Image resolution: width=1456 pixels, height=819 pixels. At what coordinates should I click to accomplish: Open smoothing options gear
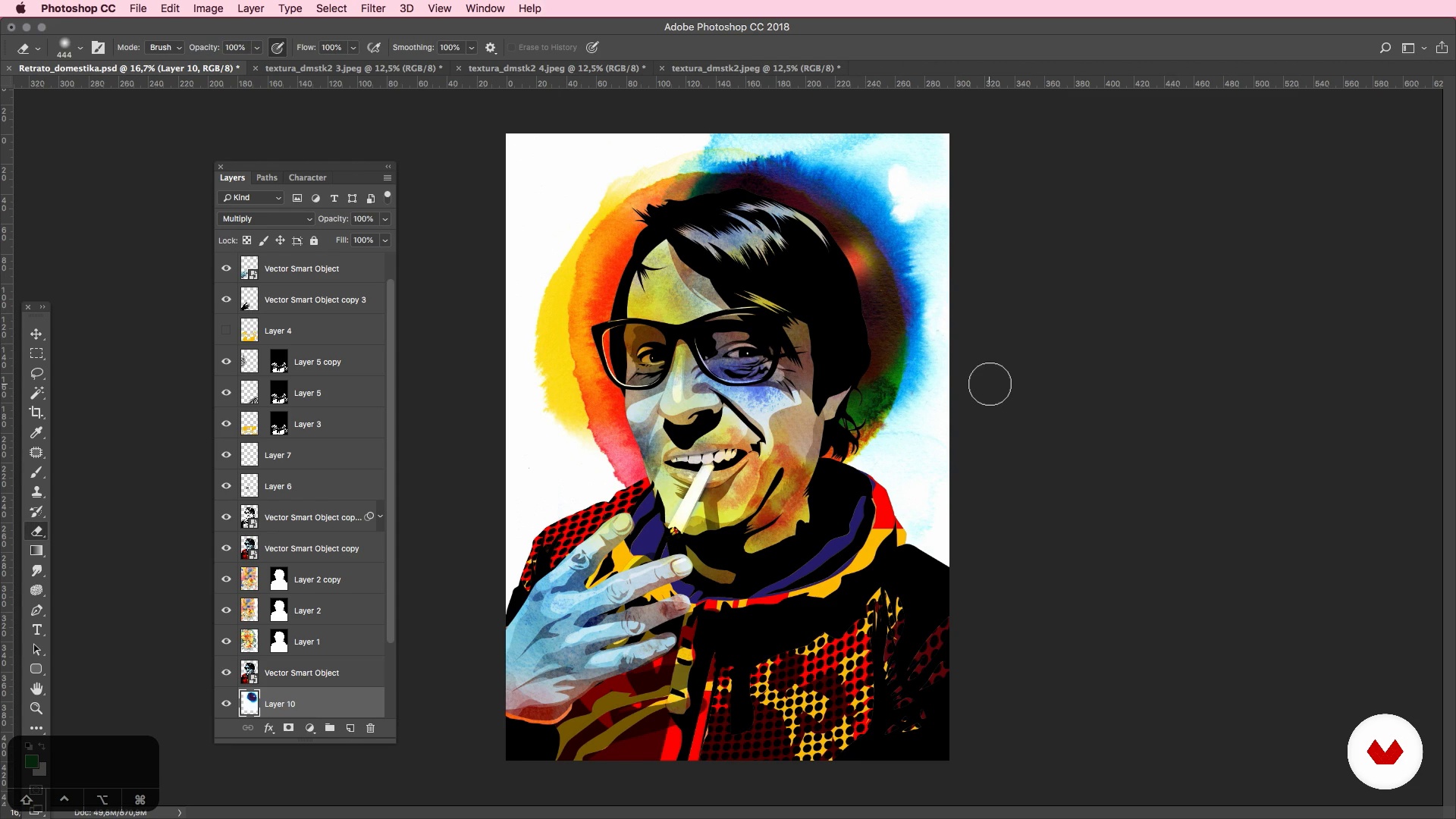click(491, 47)
